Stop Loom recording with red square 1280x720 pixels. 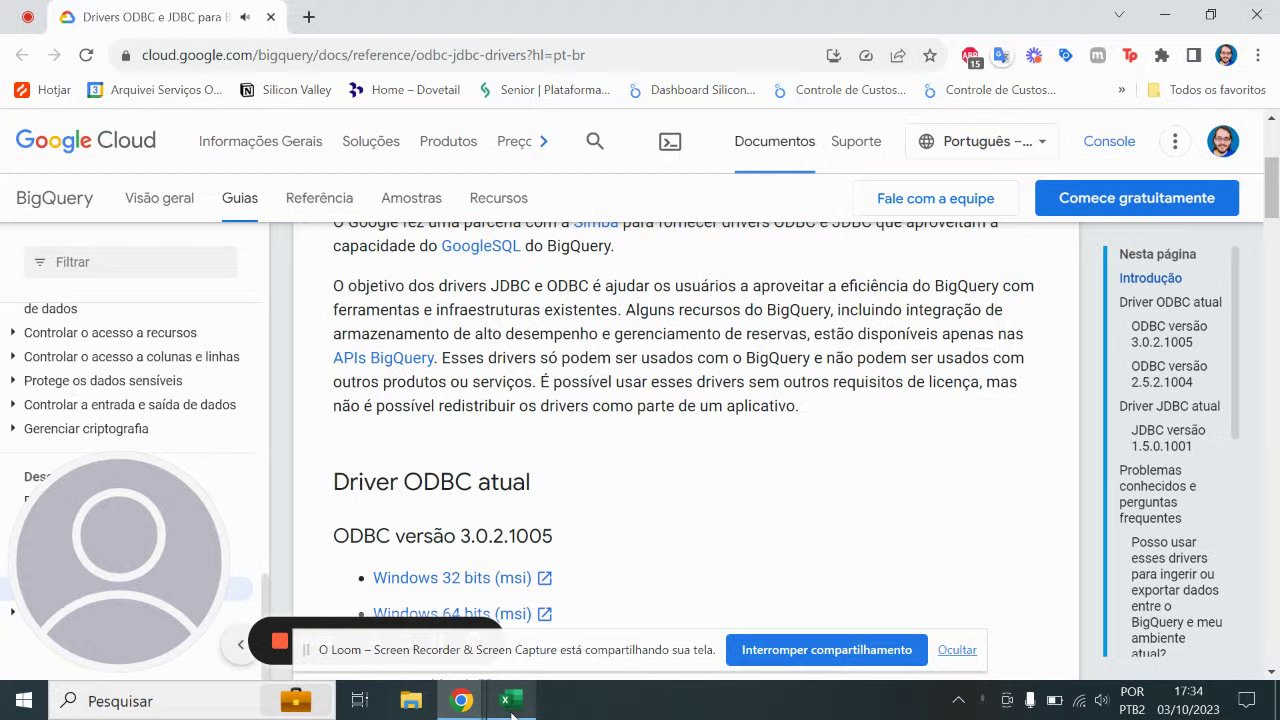(x=280, y=641)
